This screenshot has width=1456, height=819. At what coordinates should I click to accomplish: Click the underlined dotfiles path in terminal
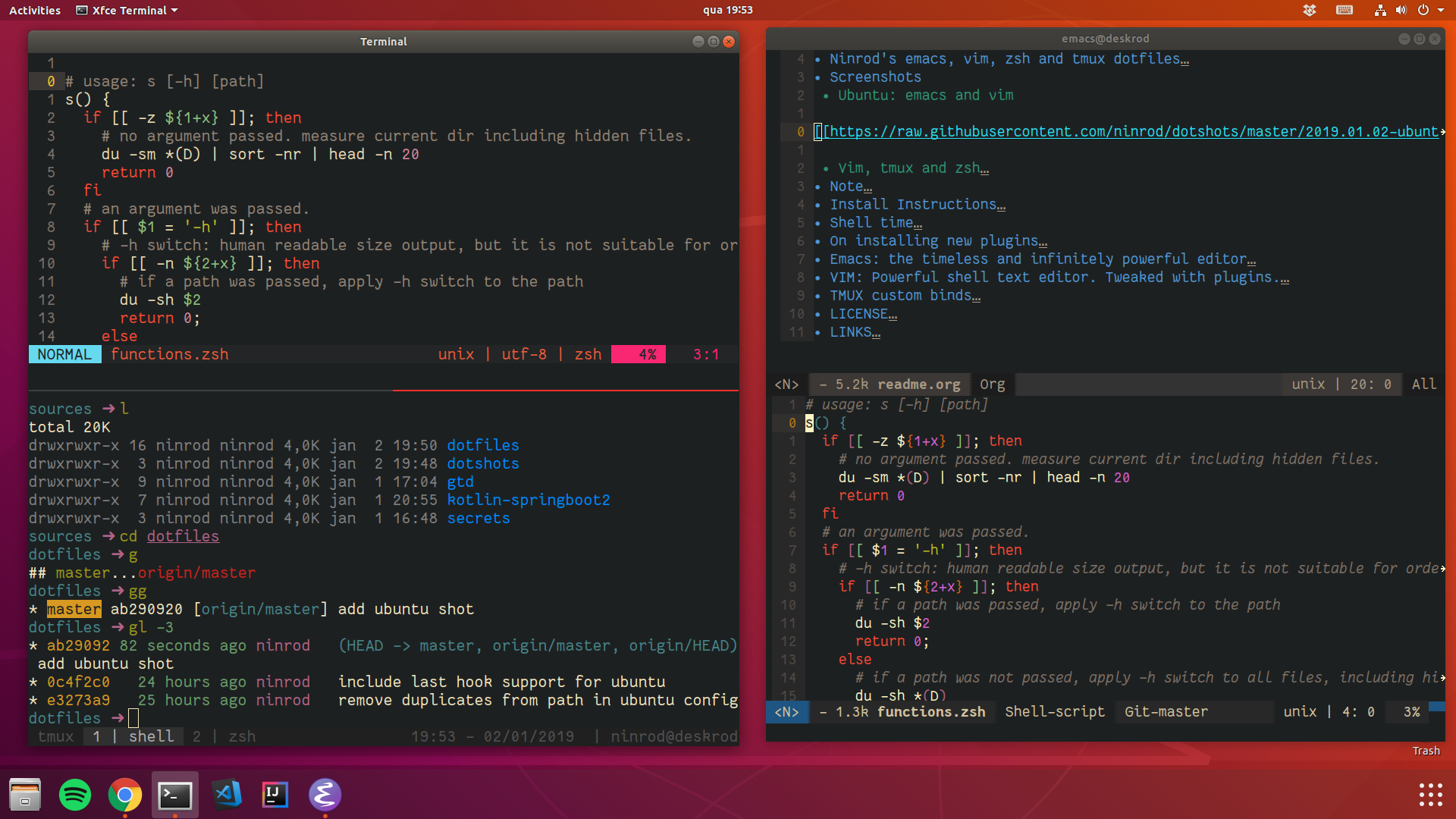pos(183,536)
